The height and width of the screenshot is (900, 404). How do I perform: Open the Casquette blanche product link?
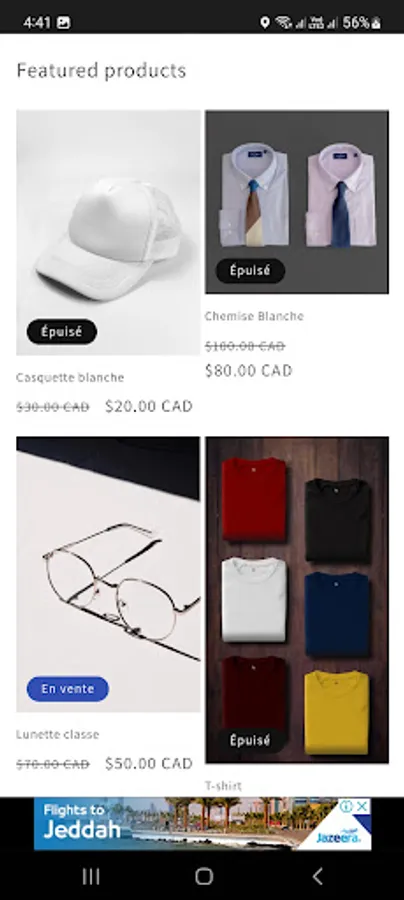70,377
